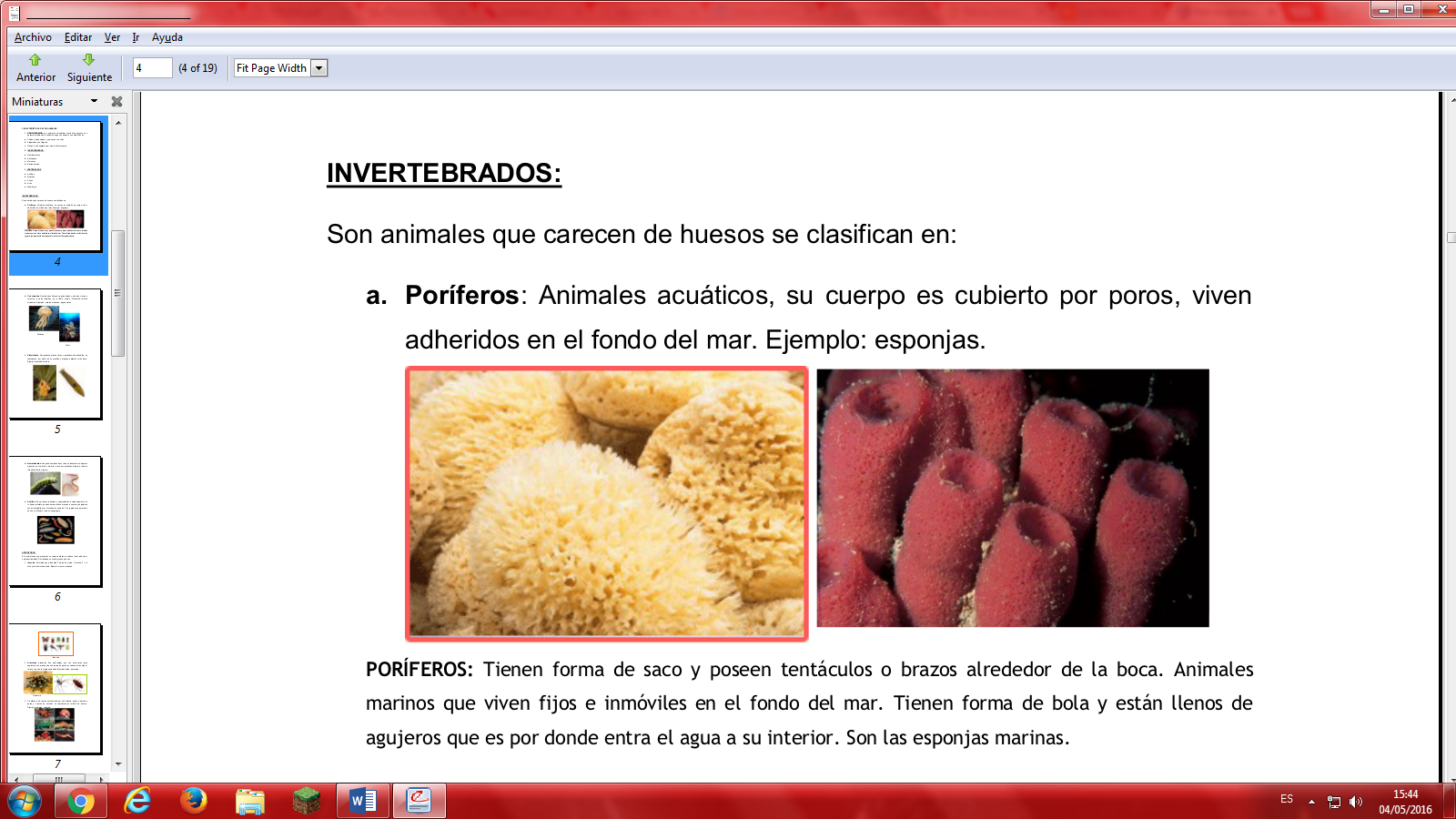Click the word Poríferos in bold
The height and width of the screenshot is (819, 1456).
(x=461, y=295)
